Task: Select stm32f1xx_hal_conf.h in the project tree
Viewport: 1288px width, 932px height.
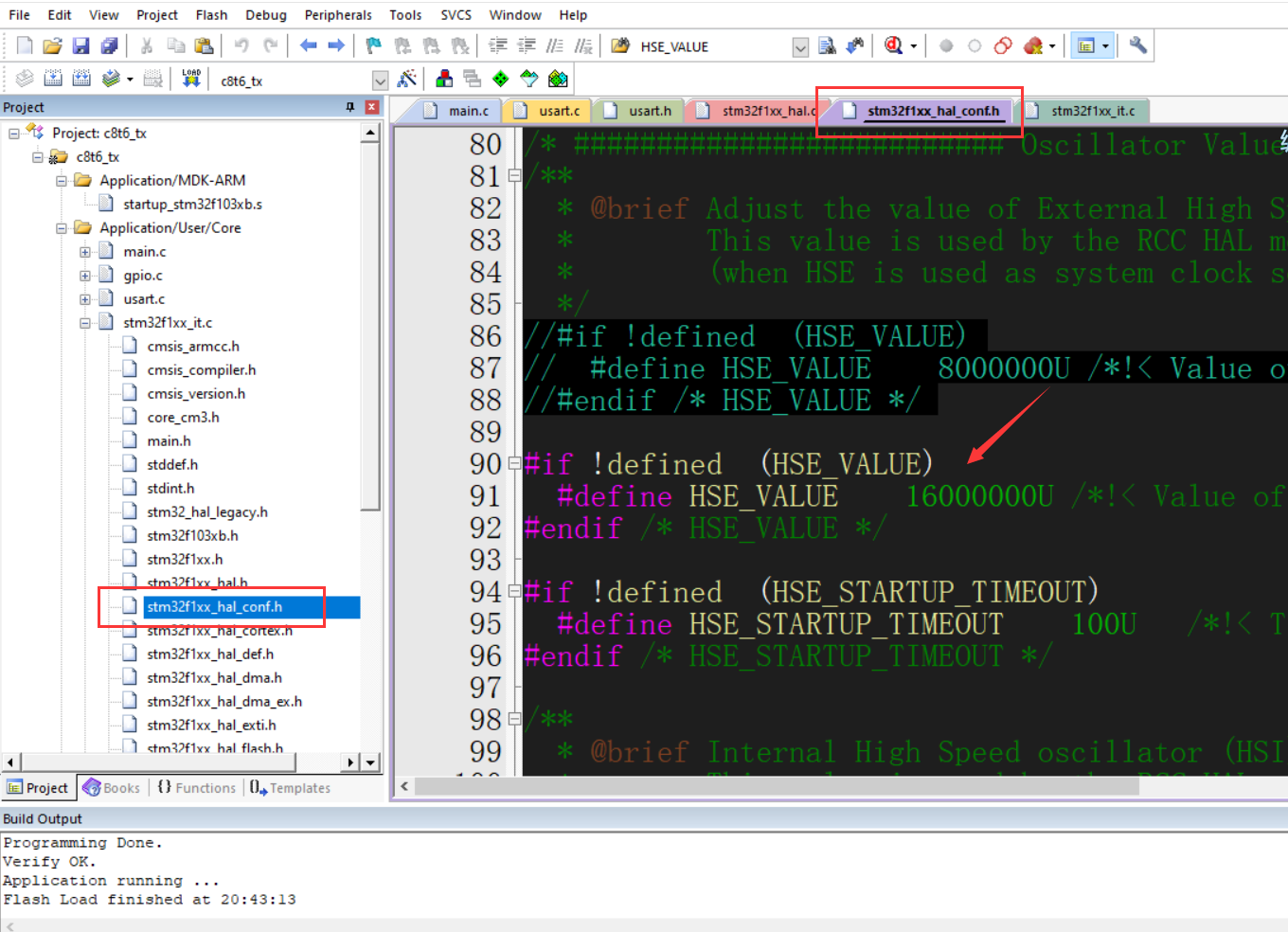Action: (x=214, y=607)
